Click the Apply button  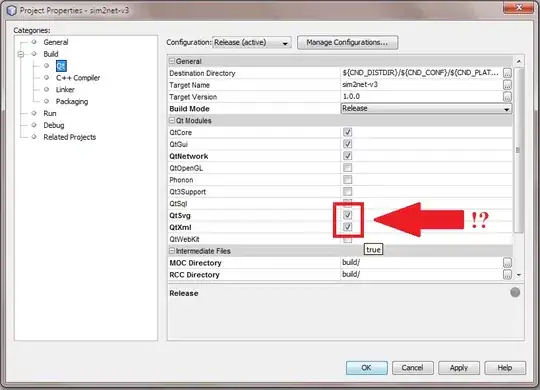point(459,368)
